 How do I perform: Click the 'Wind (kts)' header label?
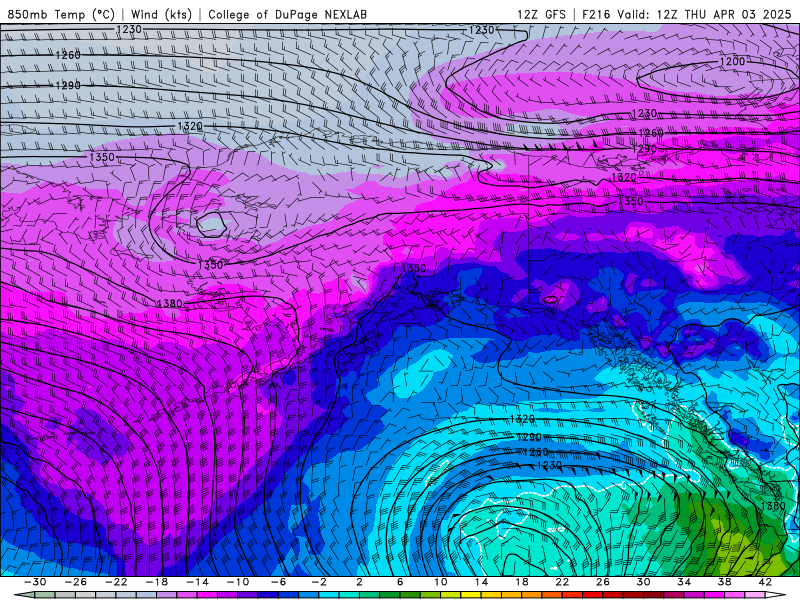(161, 14)
